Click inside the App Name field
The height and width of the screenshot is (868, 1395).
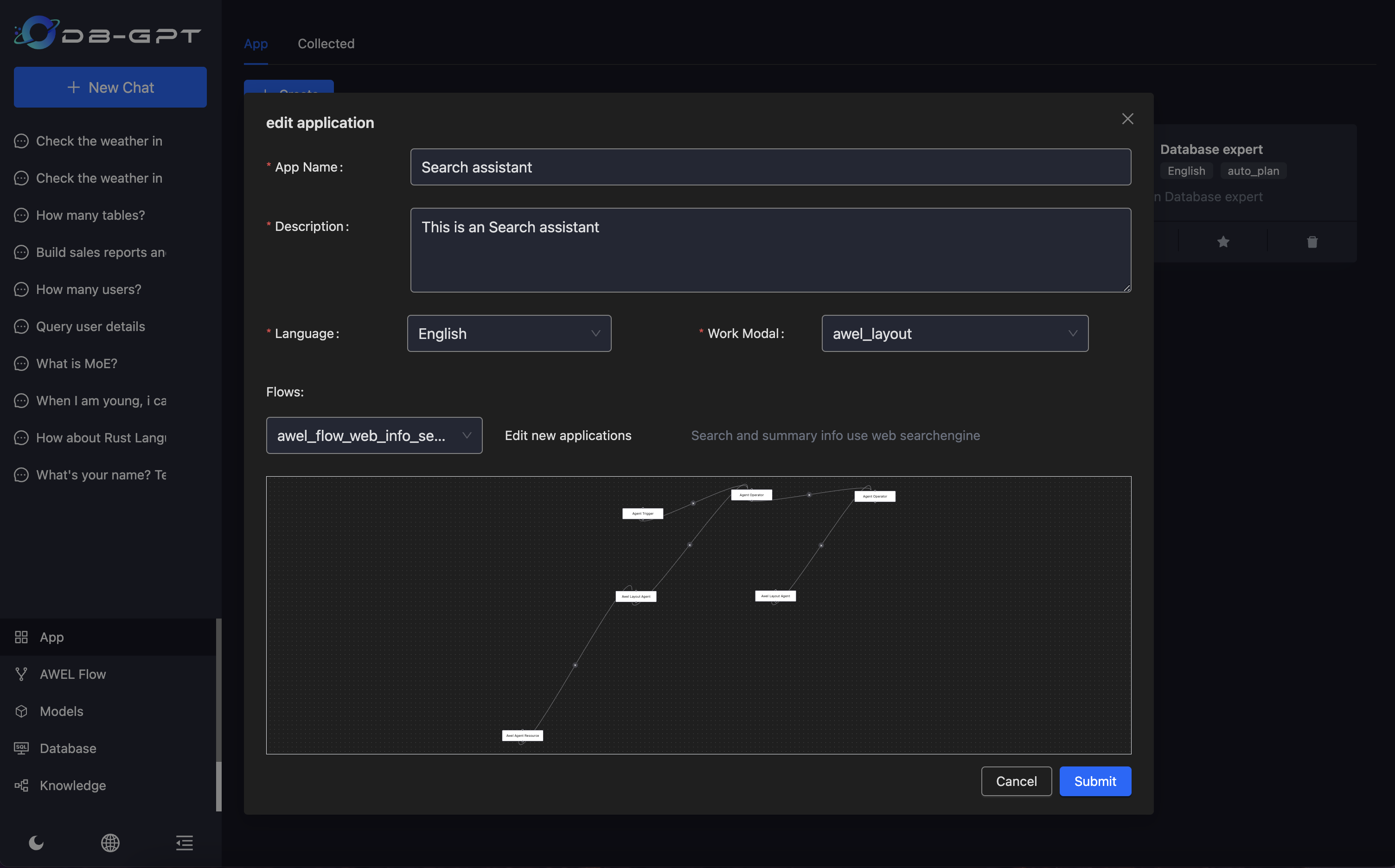click(x=770, y=167)
